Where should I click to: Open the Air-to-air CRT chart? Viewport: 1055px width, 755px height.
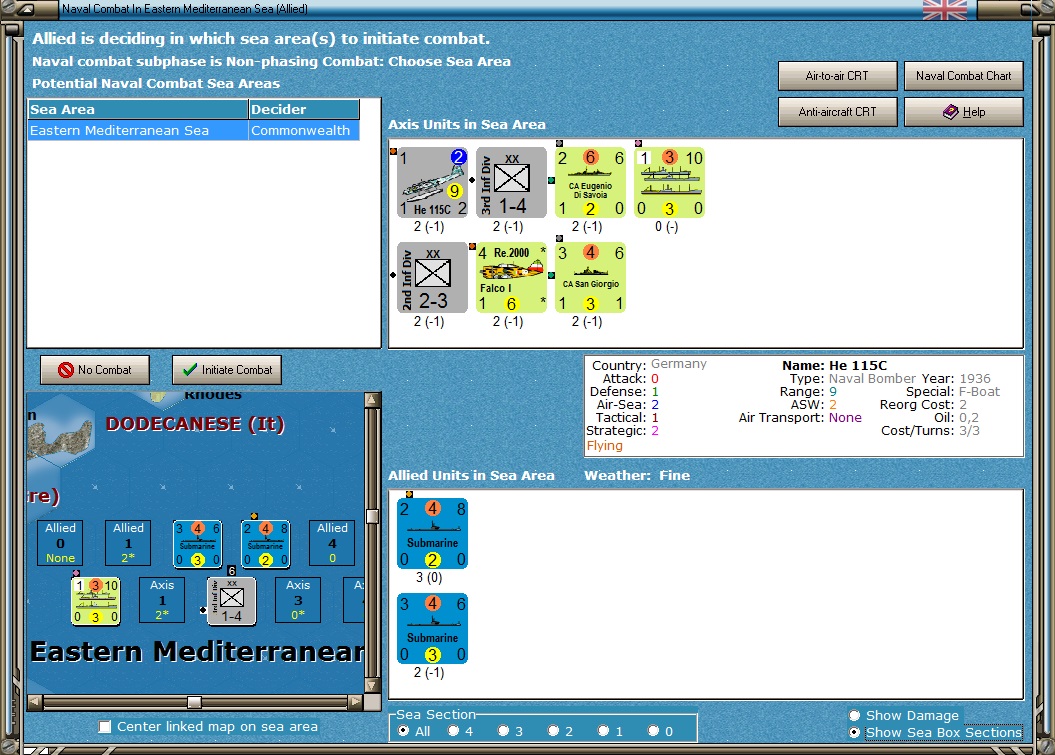coord(837,76)
